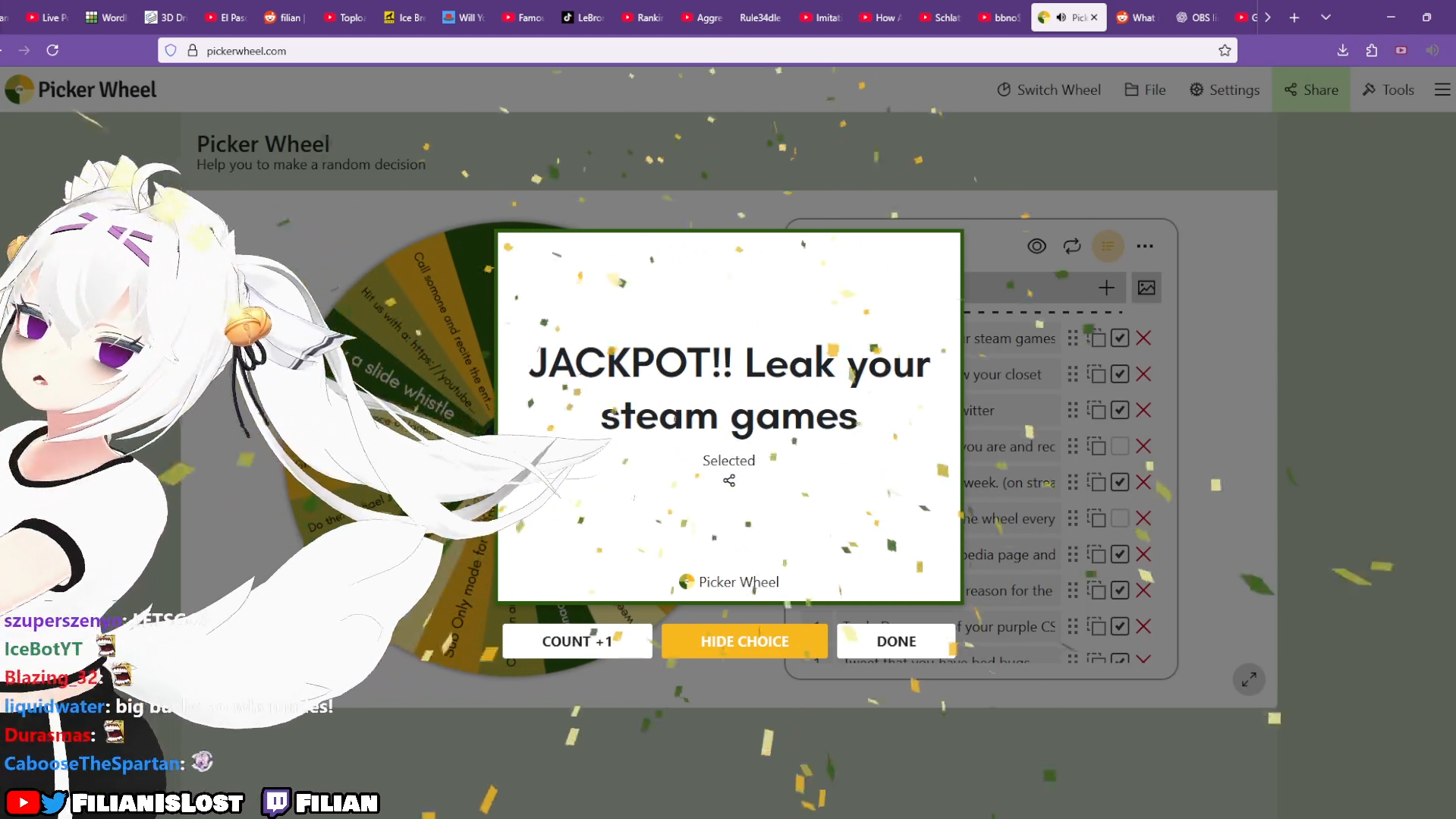Click the Picker Wheel logo
The width and height of the screenshot is (1456, 819).
(x=80, y=90)
